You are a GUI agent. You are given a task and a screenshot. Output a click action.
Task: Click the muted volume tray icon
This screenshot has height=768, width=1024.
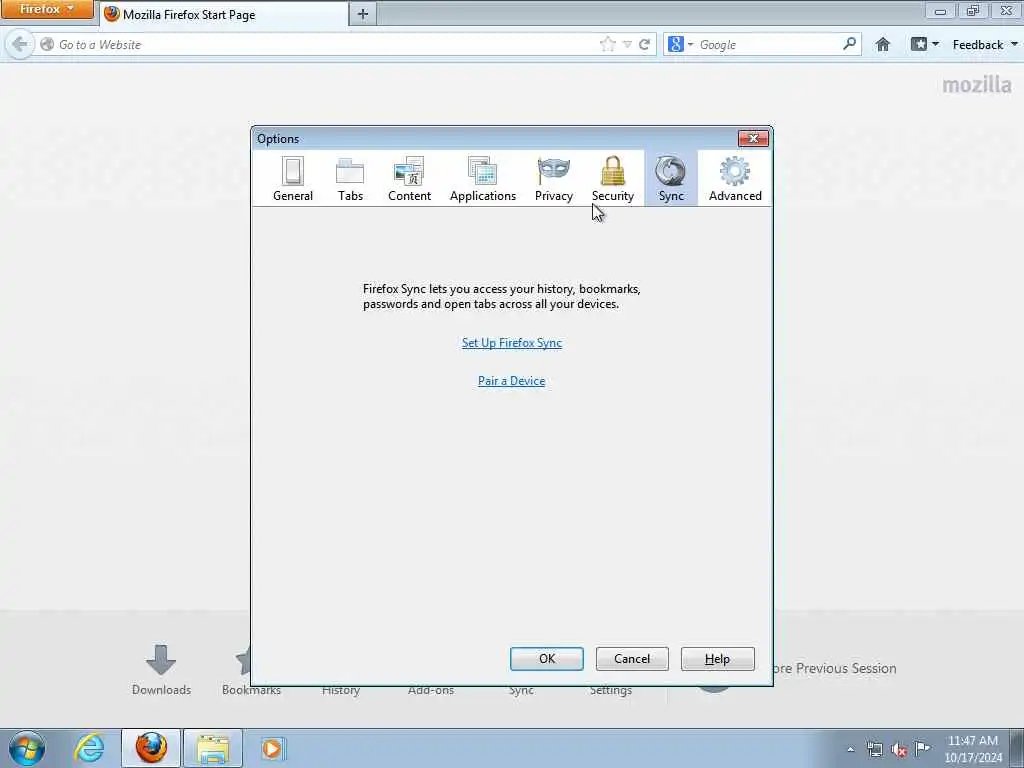point(899,750)
